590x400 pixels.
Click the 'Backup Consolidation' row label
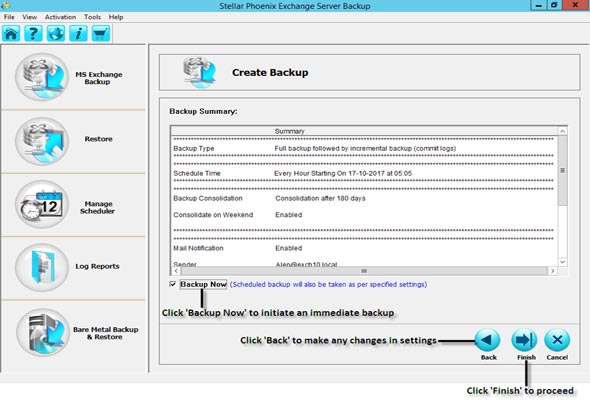coord(208,198)
